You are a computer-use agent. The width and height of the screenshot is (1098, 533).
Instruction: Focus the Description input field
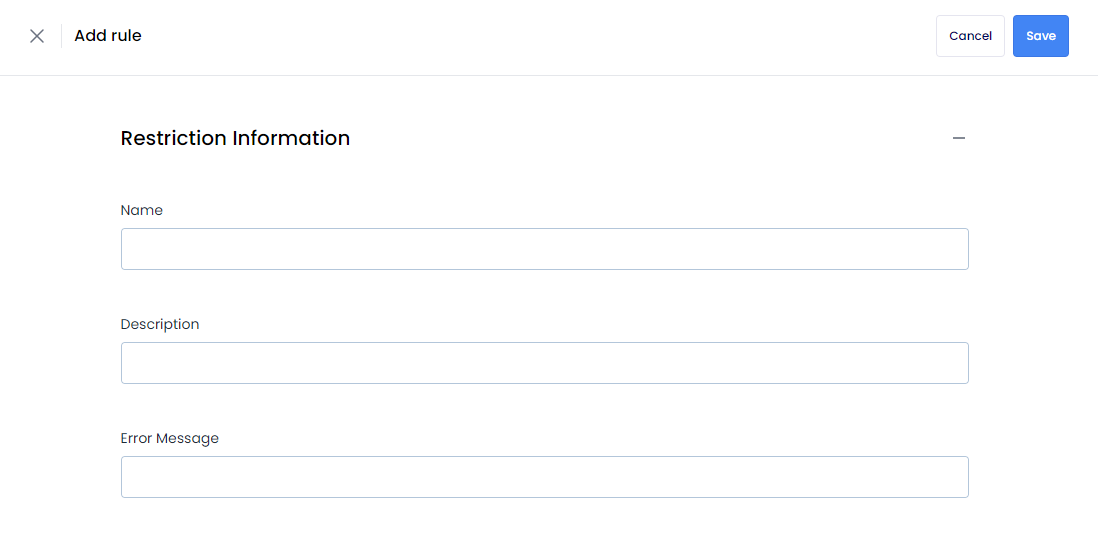545,363
